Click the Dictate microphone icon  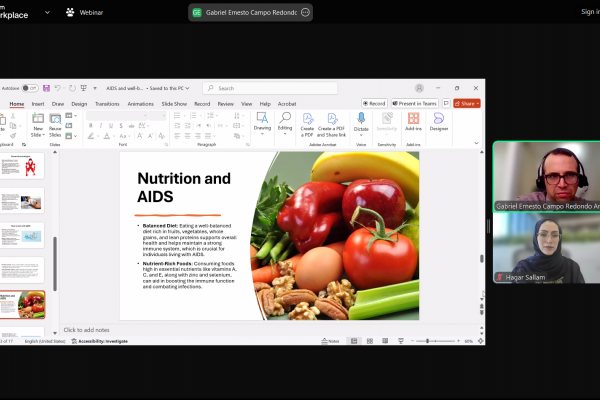click(x=361, y=119)
